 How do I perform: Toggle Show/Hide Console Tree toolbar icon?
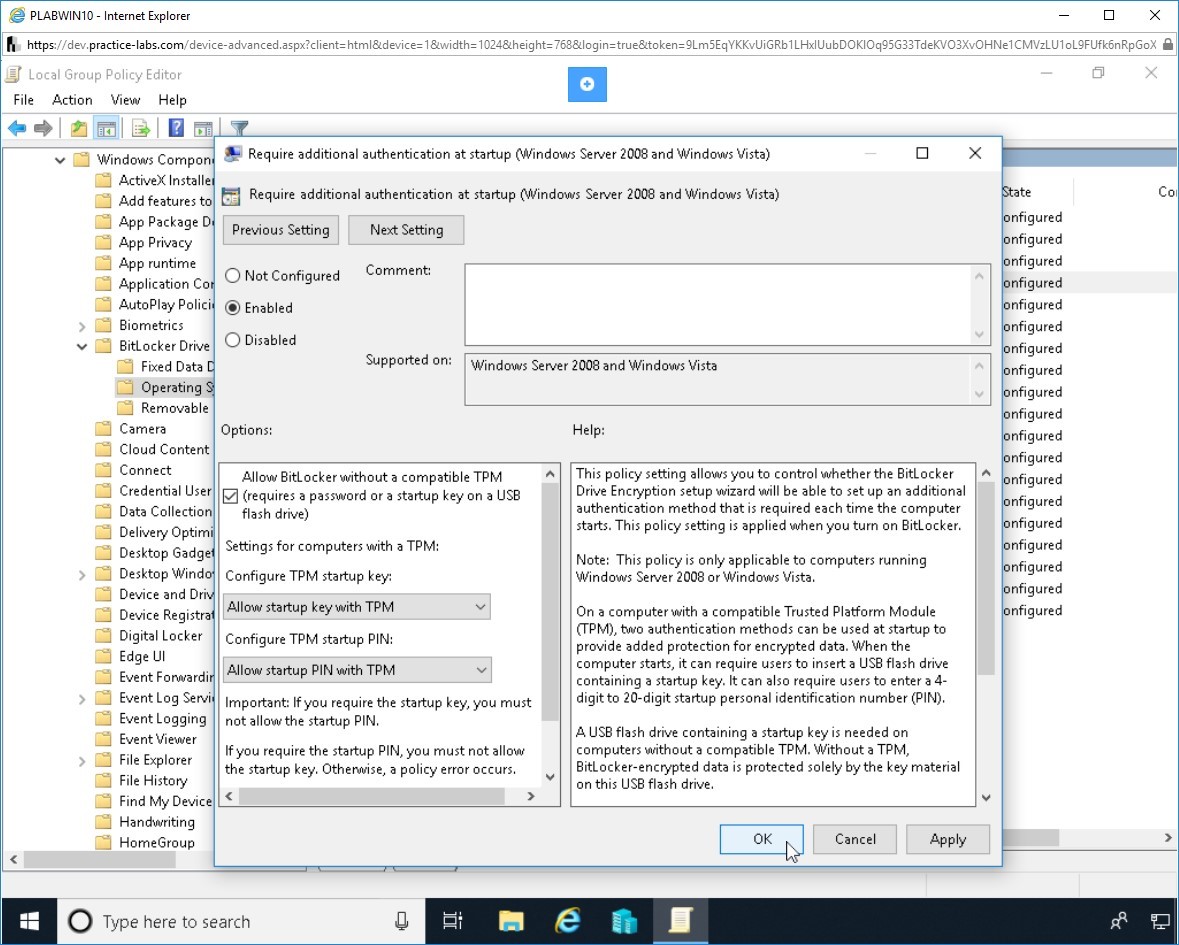click(106, 129)
